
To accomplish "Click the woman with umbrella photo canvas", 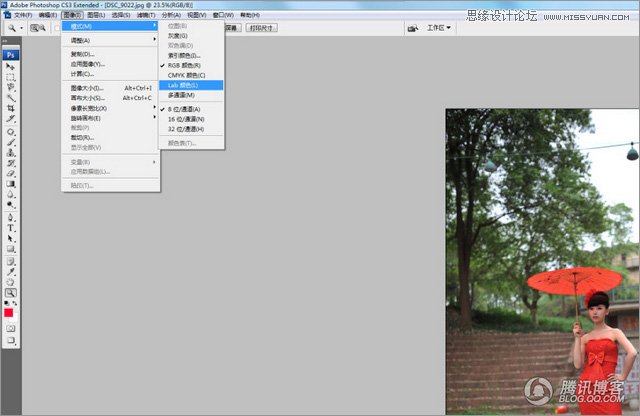I will click(x=543, y=262).
